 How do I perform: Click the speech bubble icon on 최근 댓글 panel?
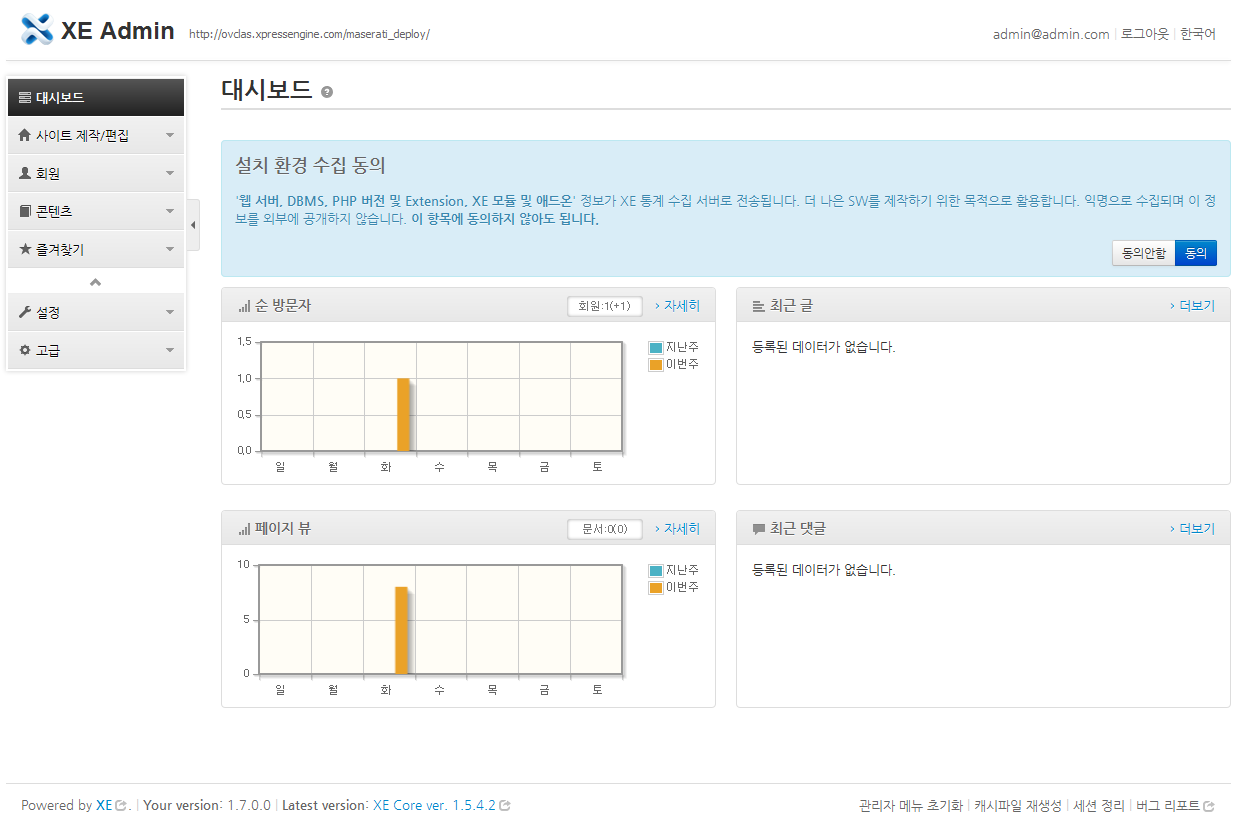(x=759, y=528)
